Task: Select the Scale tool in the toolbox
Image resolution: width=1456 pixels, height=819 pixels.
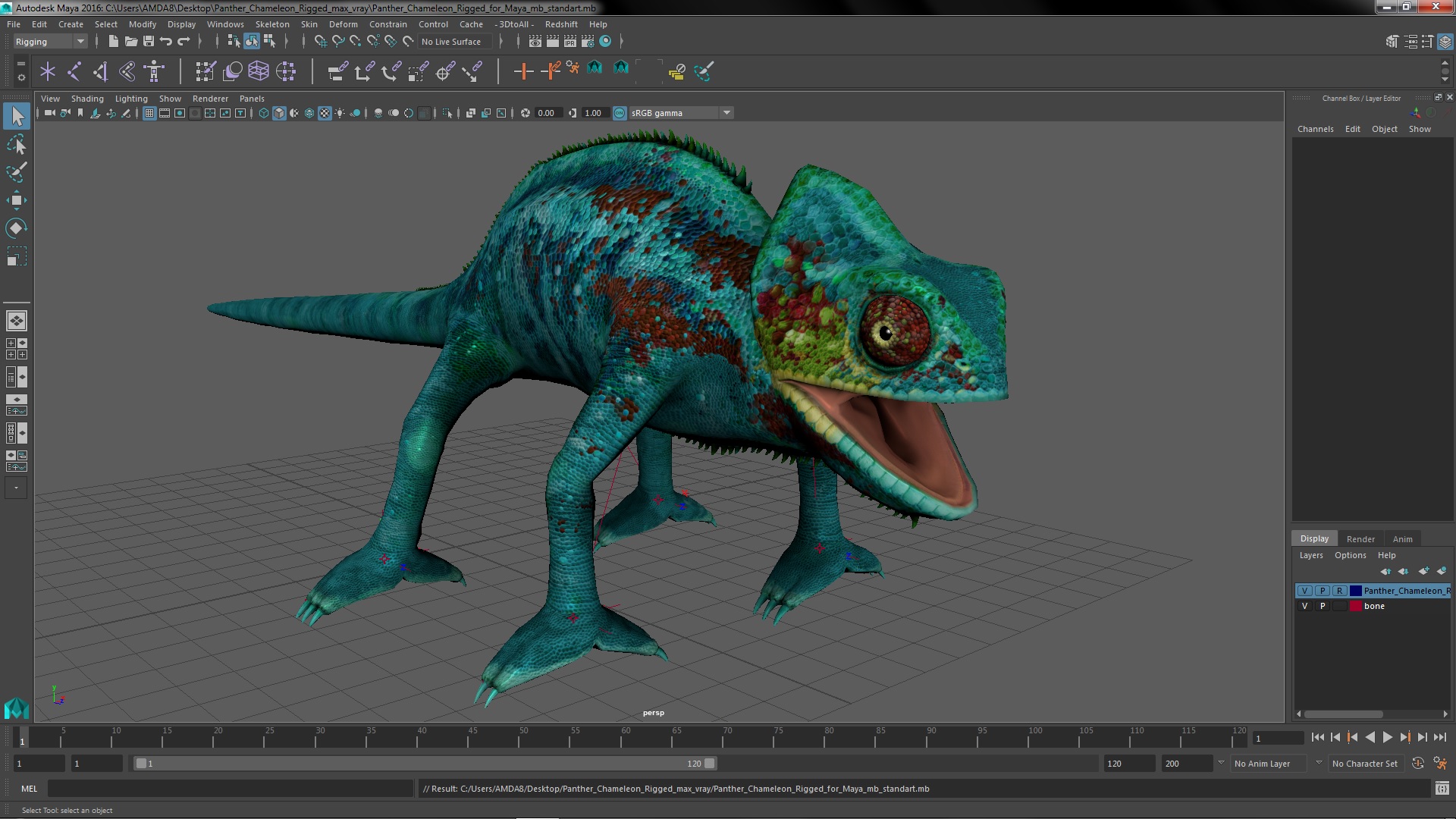Action: pos(16,256)
